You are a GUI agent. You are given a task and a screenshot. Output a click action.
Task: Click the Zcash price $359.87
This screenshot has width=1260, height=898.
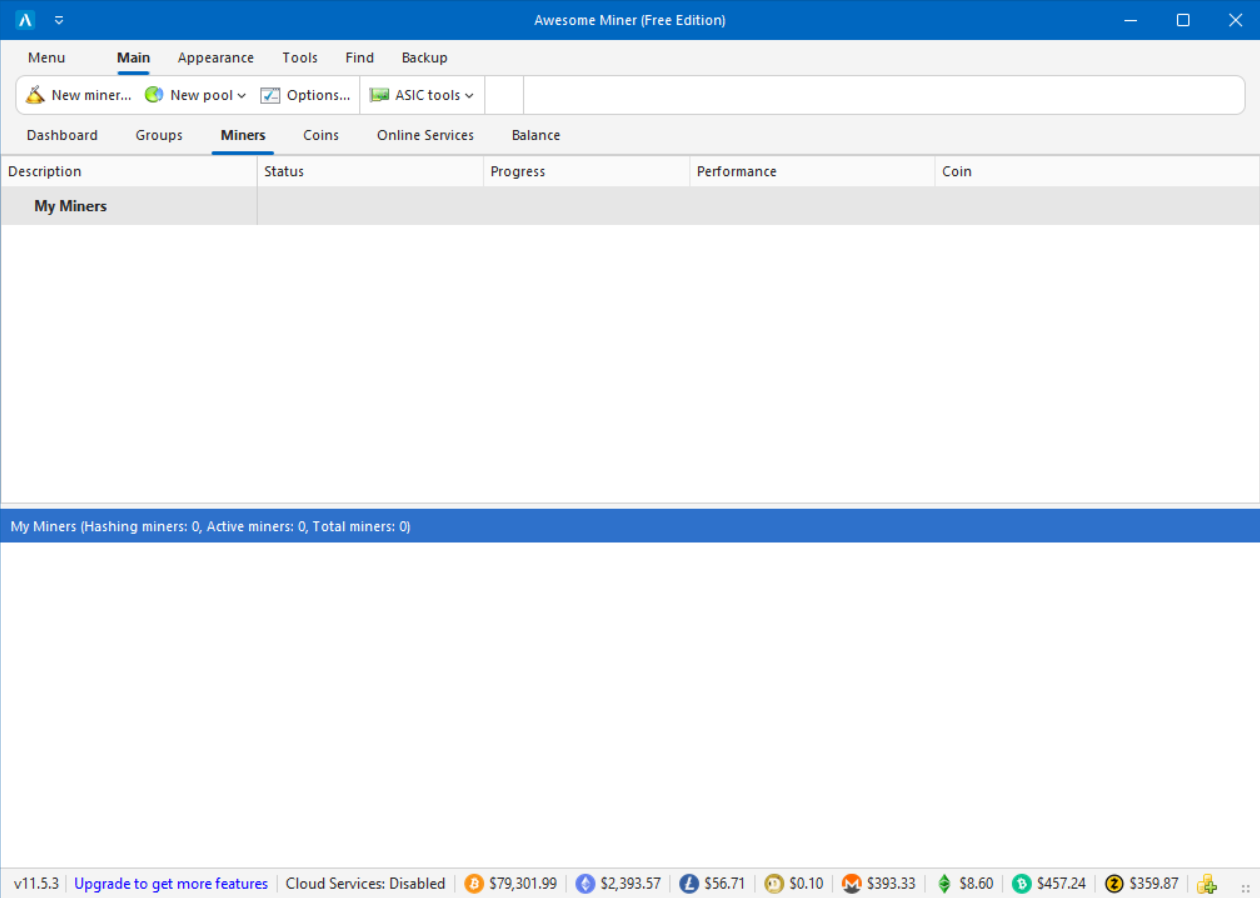[1154, 884]
